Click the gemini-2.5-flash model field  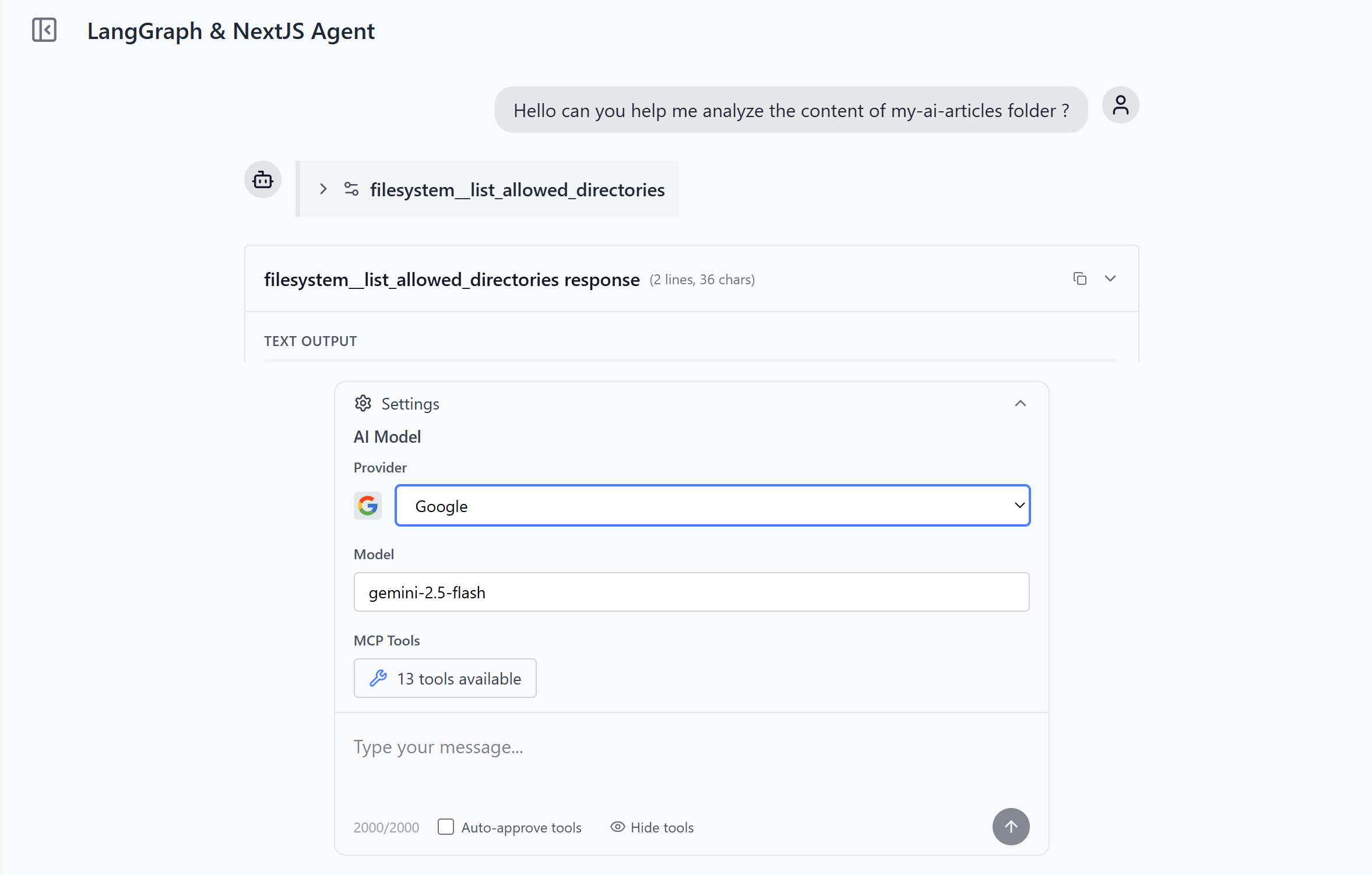point(691,592)
